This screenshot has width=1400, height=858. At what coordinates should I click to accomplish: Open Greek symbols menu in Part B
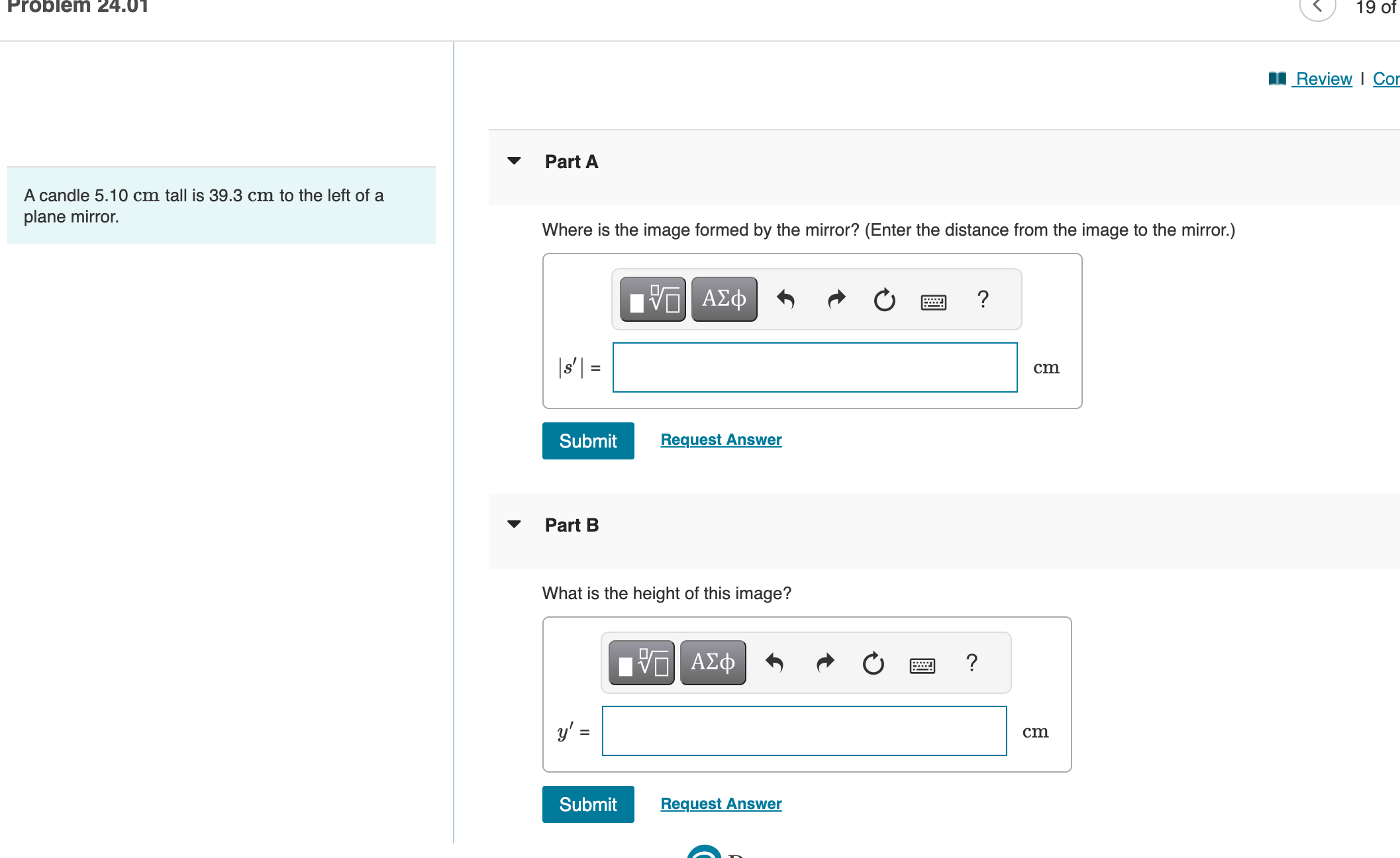pyautogui.click(x=713, y=663)
